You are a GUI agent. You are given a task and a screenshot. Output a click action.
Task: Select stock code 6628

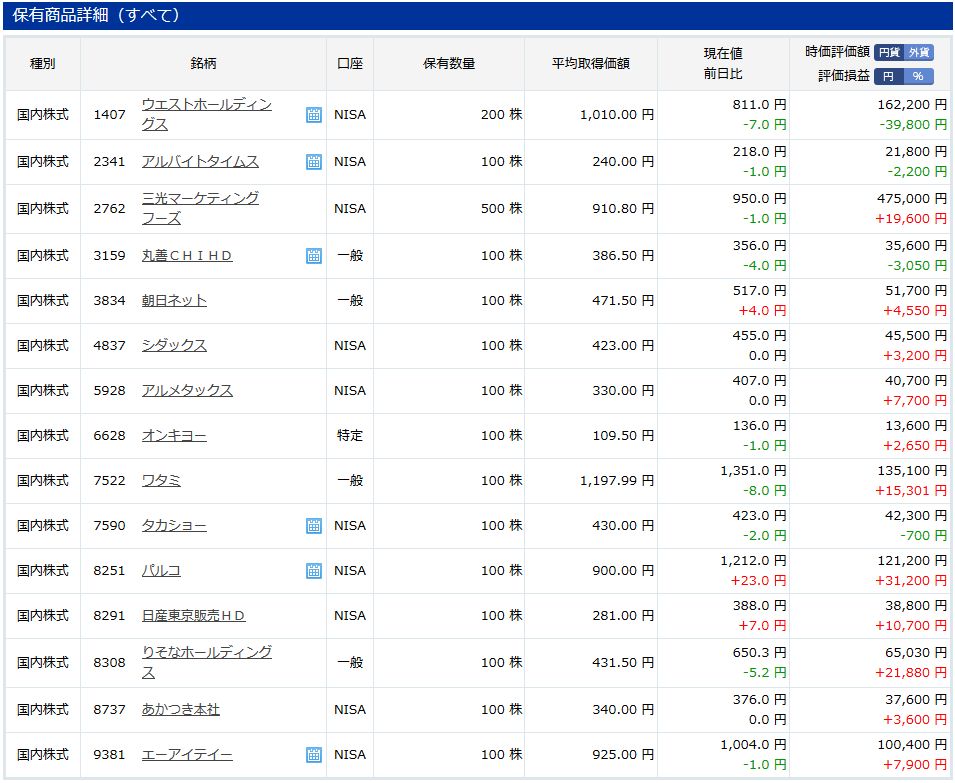click(x=109, y=436)
